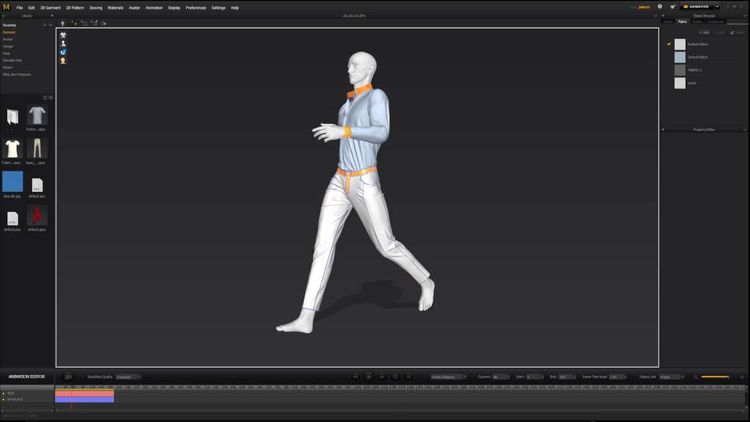Image resolution: width=750 pixels, height=422 pixels.
Task: Select the white T-shirt garment thumbnail
Action: click(x=12, y=149)
